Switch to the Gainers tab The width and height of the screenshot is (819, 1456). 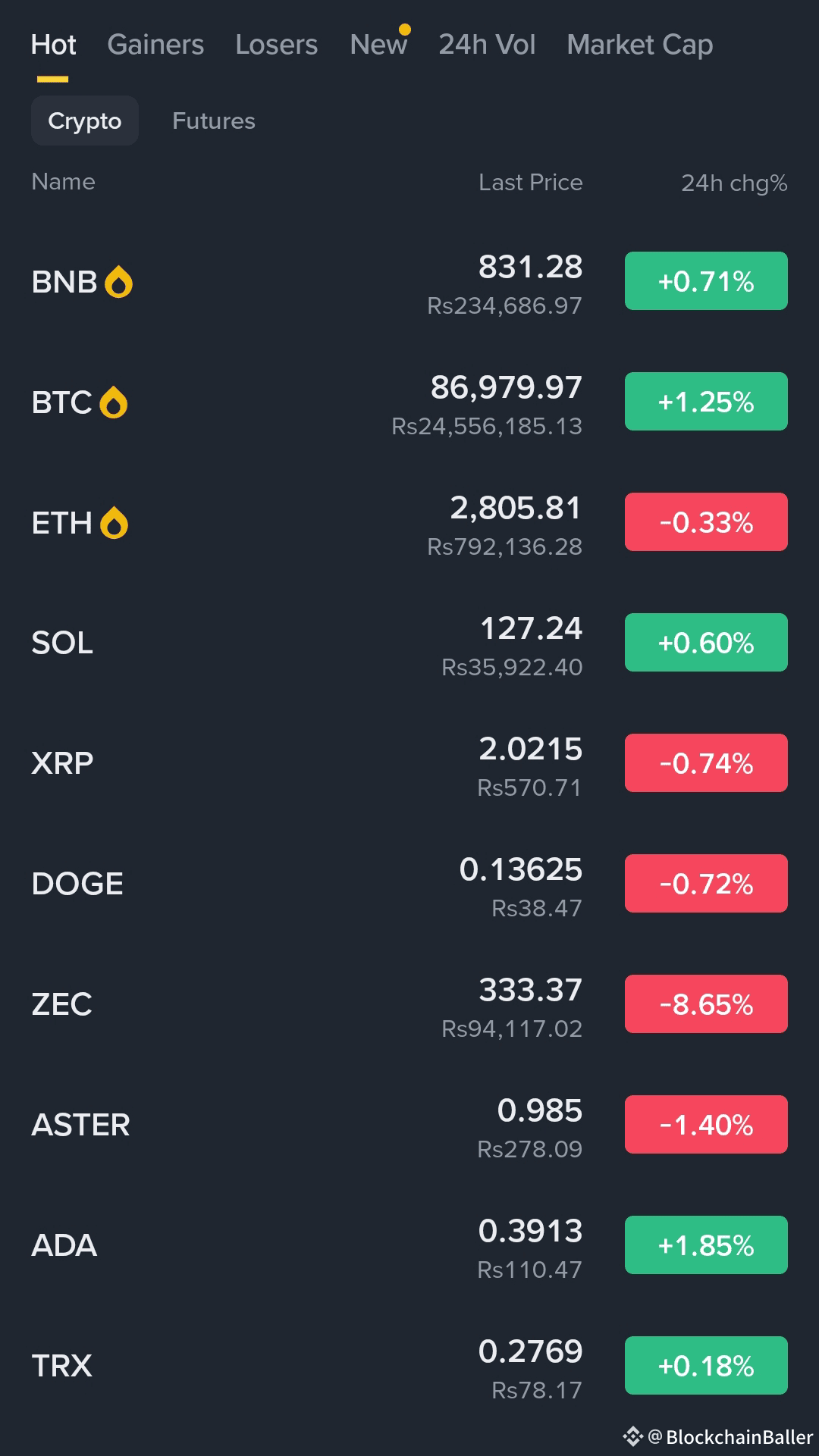pos(155,45)
